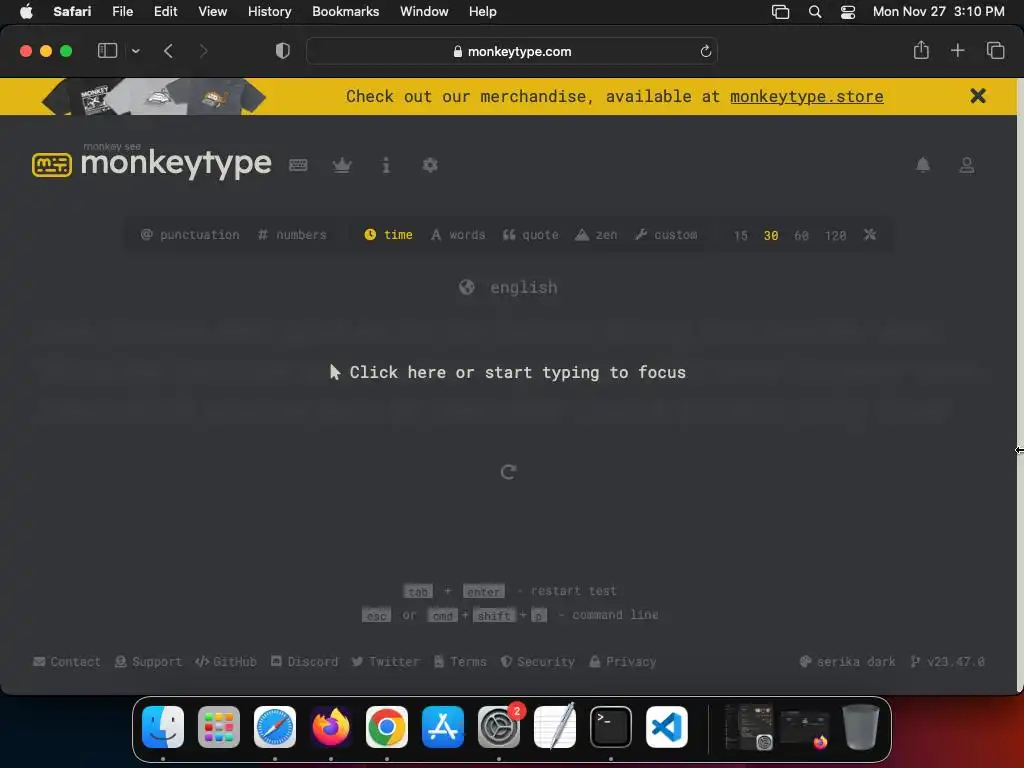Open the serika dark theme picker
1024x768 pixels.
[x=848, y=662]
